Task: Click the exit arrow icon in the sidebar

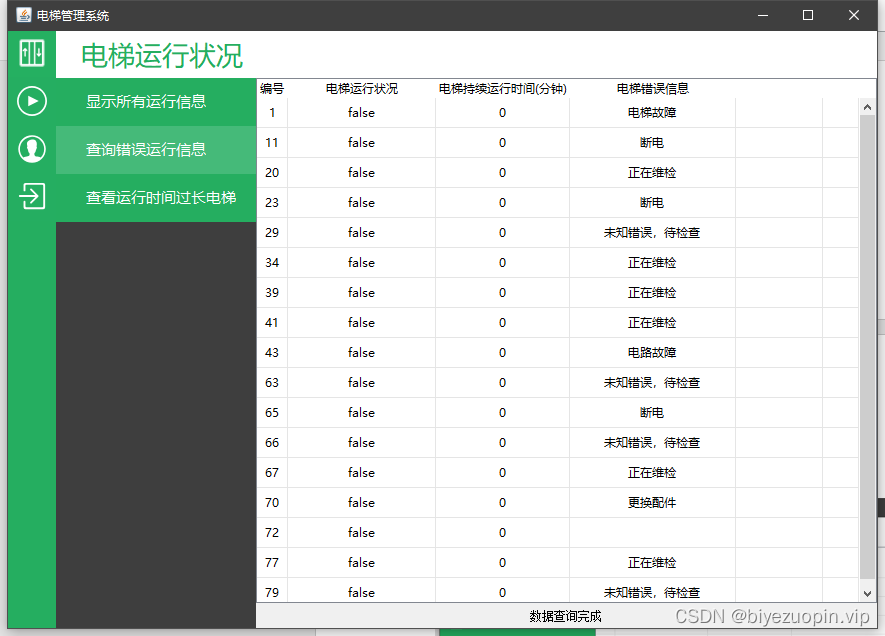Action: (x=30, y=196)
